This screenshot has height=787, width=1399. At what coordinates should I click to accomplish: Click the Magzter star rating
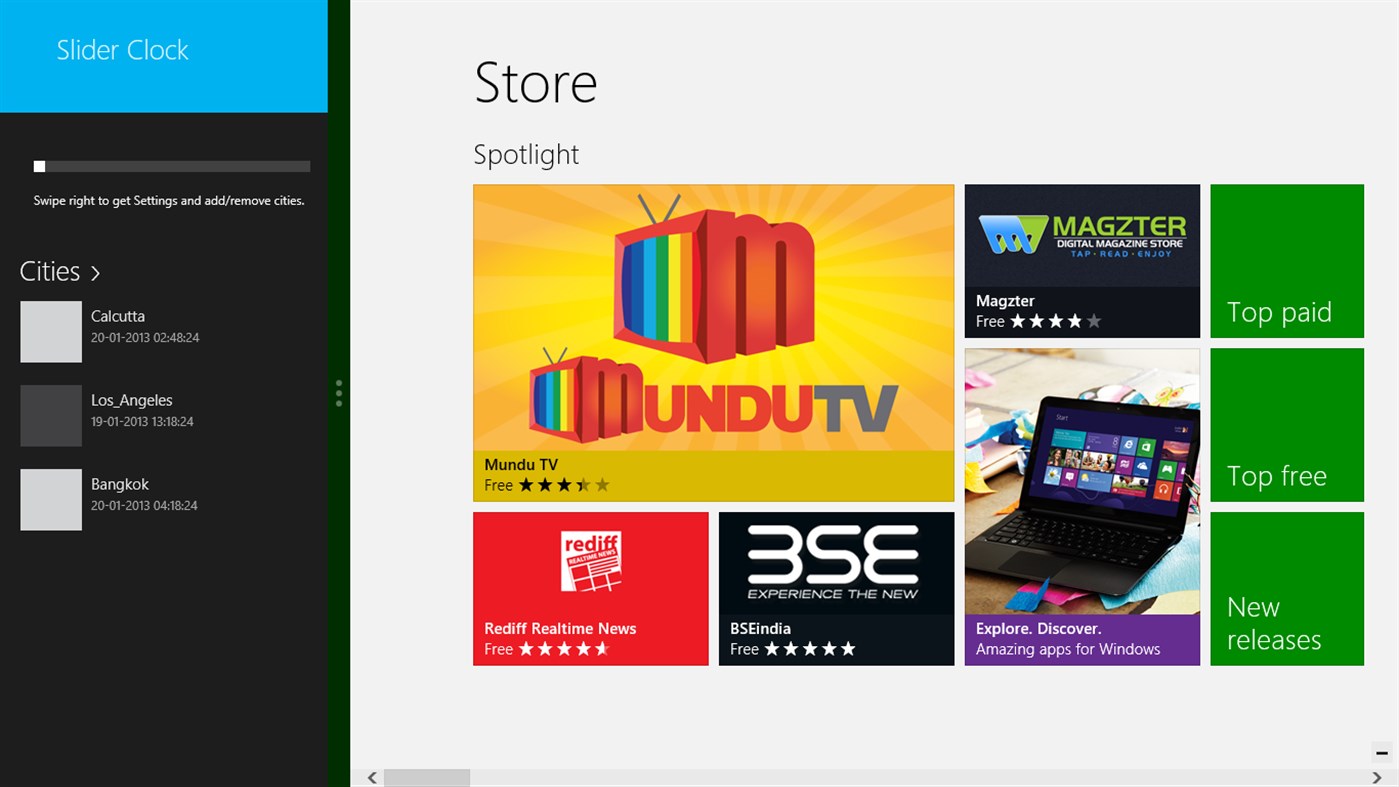pos(1056,321)
